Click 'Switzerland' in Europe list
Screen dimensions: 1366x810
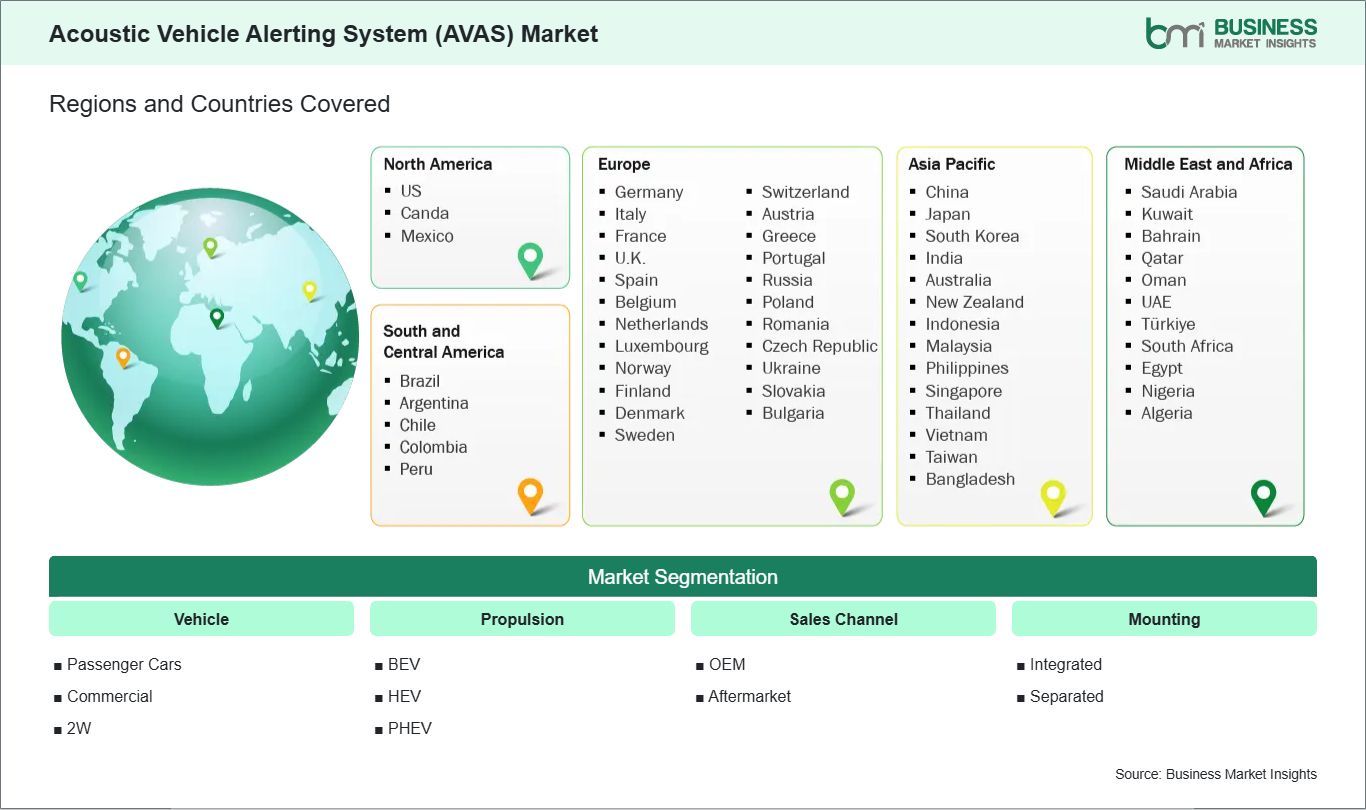click(x=806, y=192)
